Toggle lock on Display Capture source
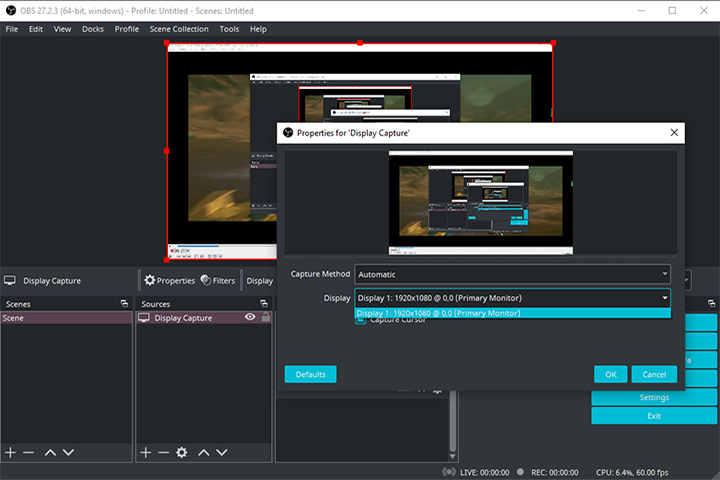This screenshot has width=720, height=480. click(266, 318)
